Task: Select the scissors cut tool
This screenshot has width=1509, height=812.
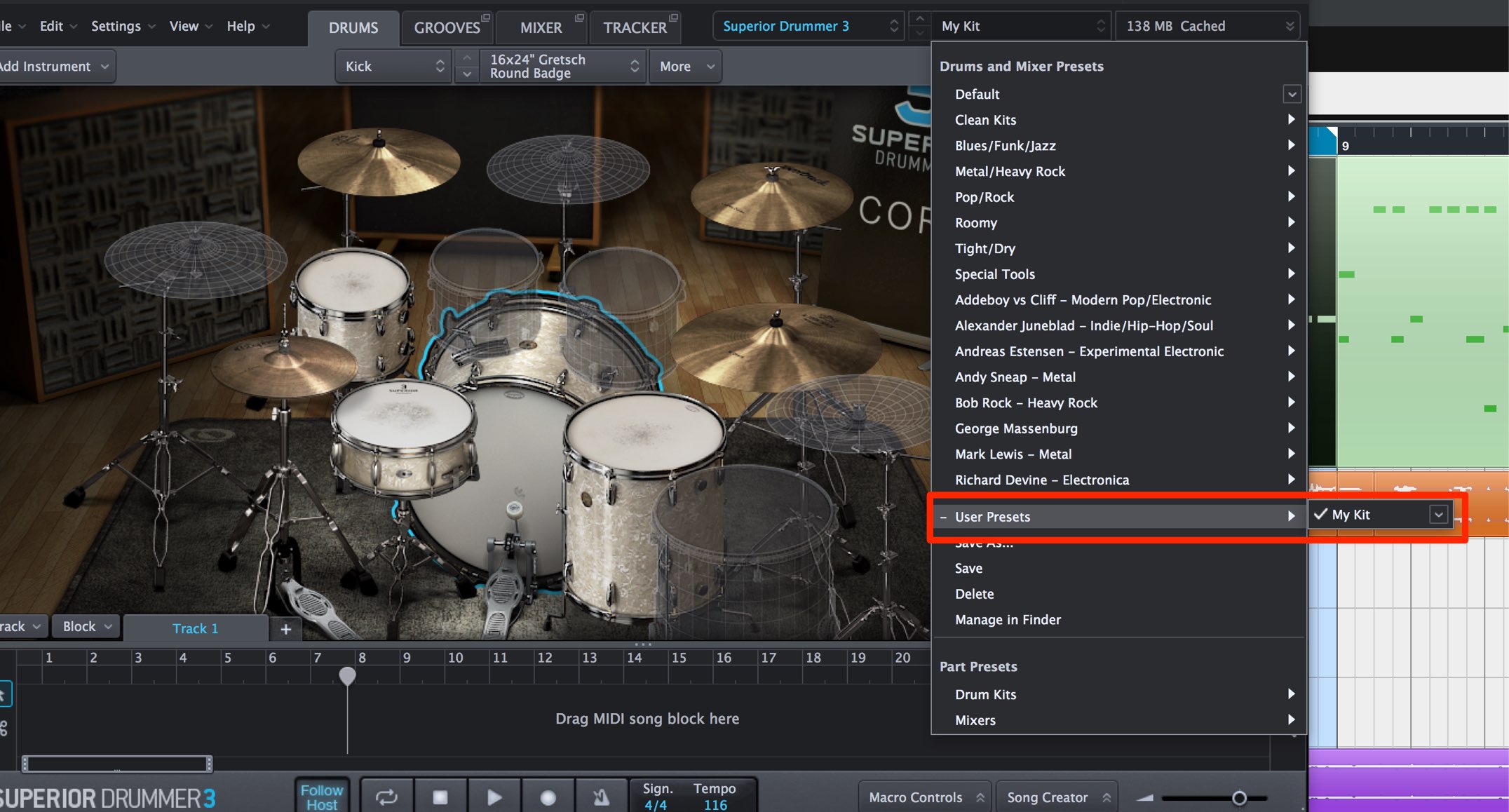Action: pyautogui.click(x=4, y=729)
